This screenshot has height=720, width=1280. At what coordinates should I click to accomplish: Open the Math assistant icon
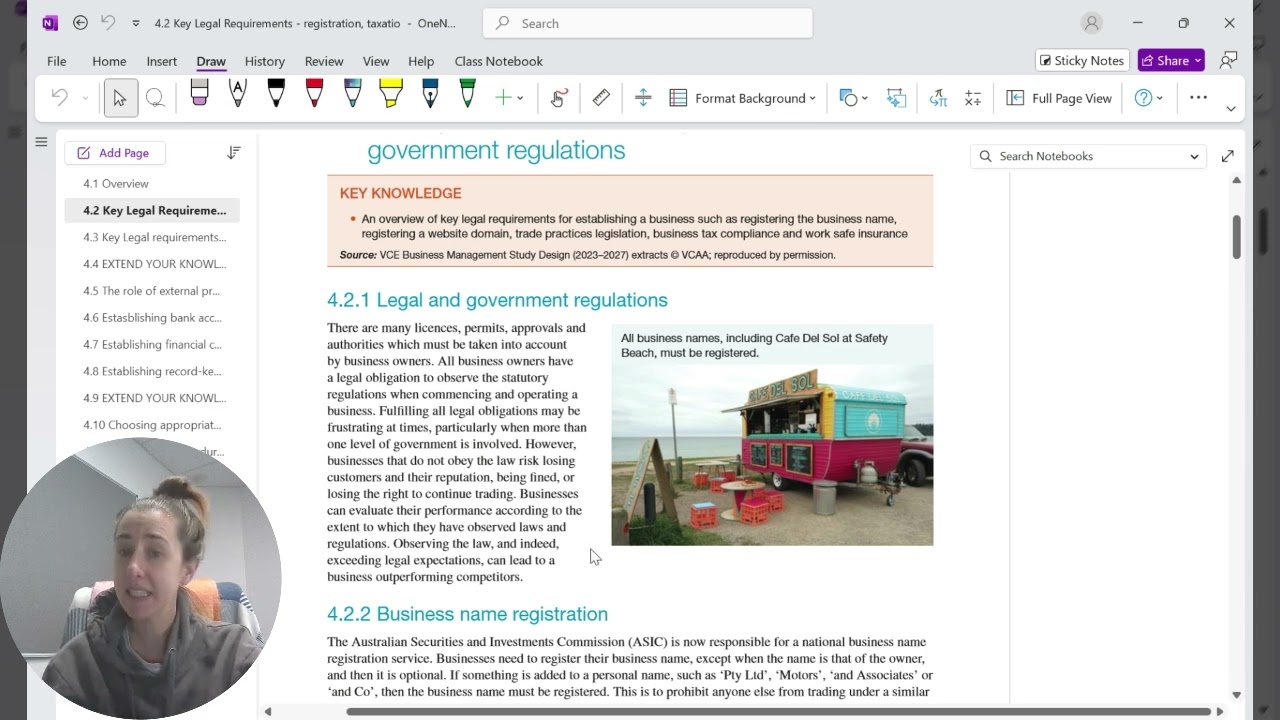coord(973,98)
